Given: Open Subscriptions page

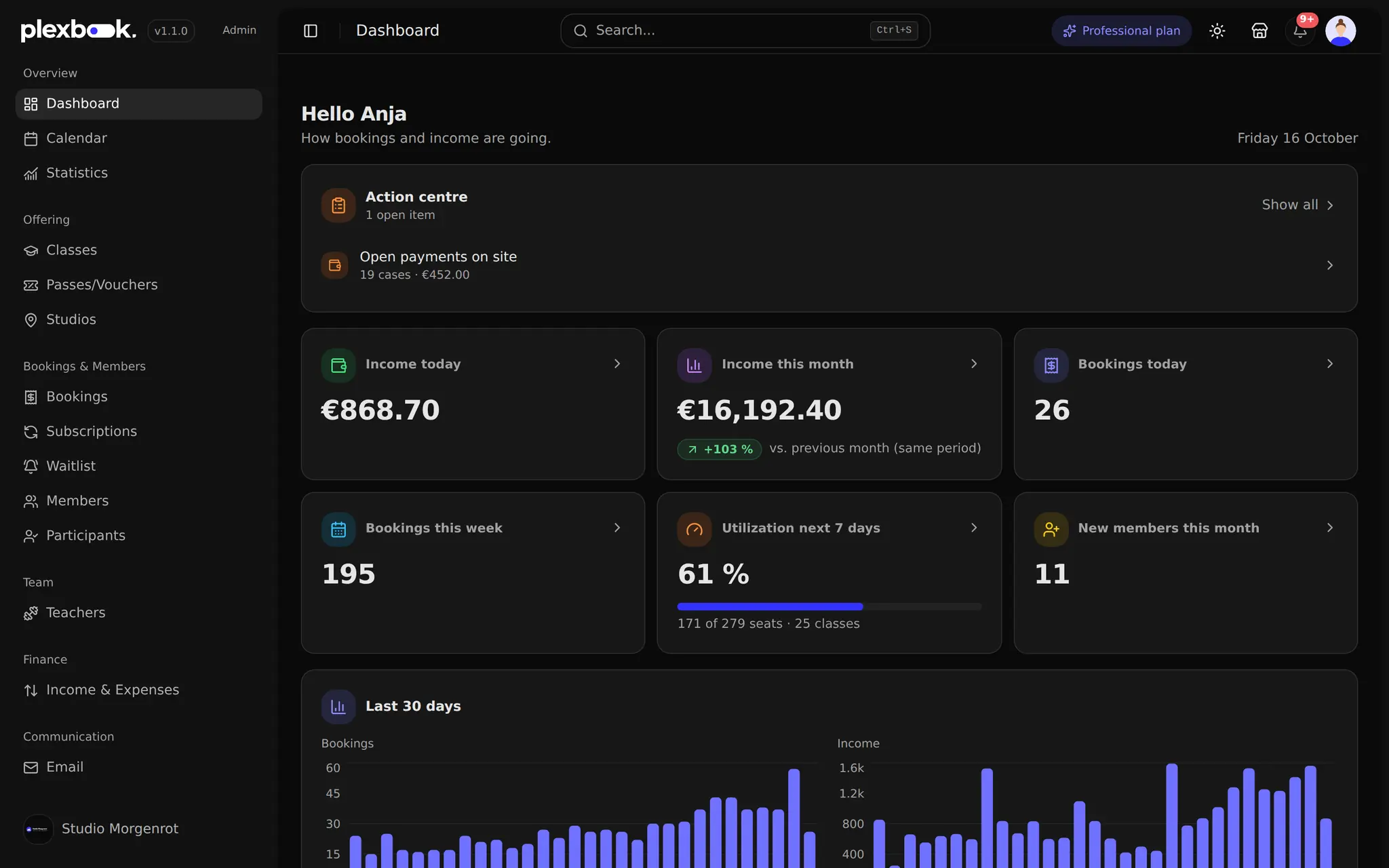Looking at the screenshot, I should [139, 431].
